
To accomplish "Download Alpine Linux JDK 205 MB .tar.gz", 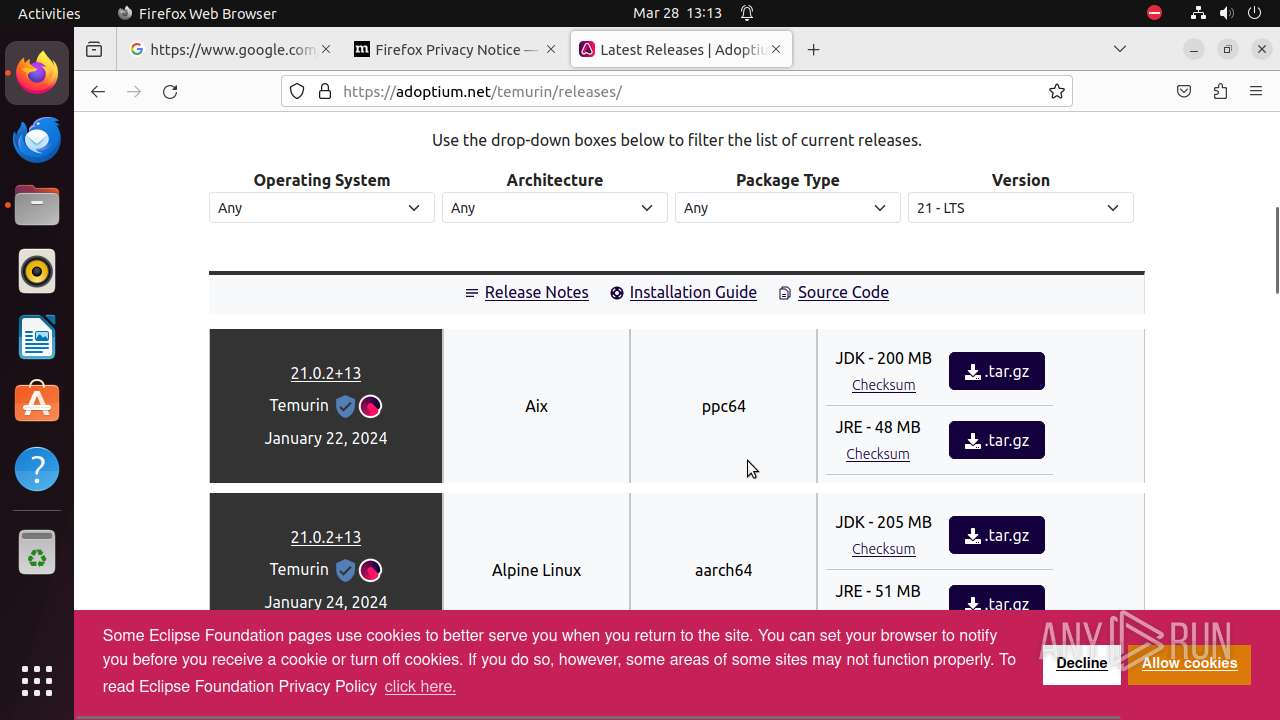I will pos(997,535).
